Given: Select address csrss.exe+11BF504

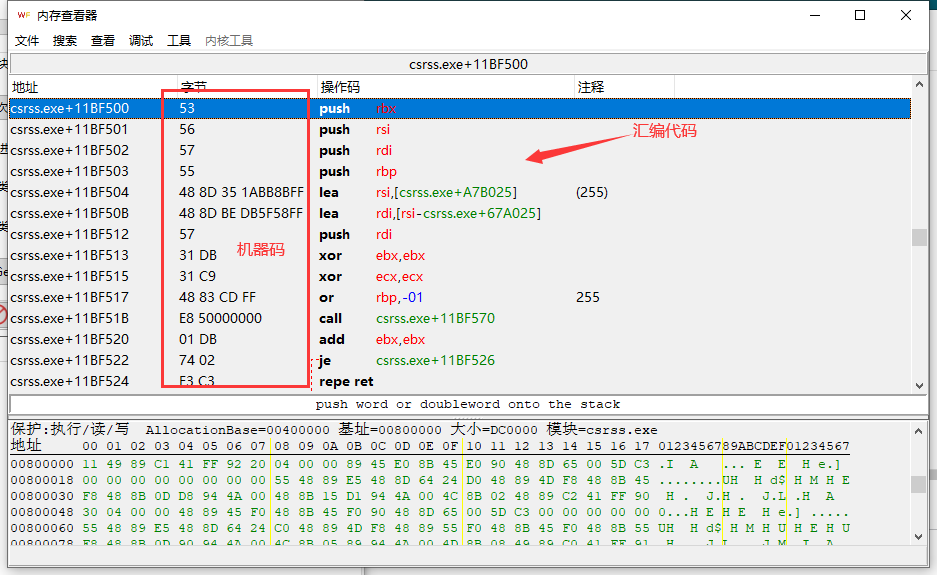Looking at the screenshot, I should [x=69, y=192].
